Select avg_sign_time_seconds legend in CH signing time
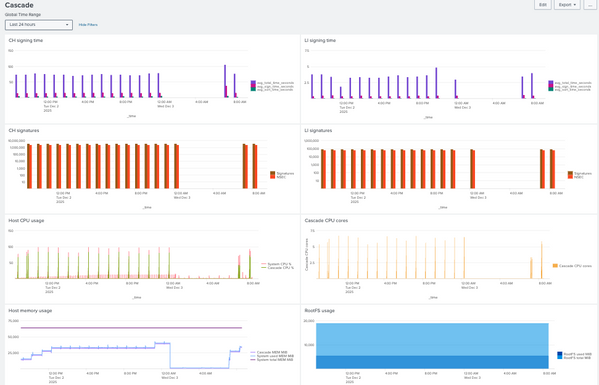The width and height of the screenshot is (599, 385). click(x=272, y=86)
